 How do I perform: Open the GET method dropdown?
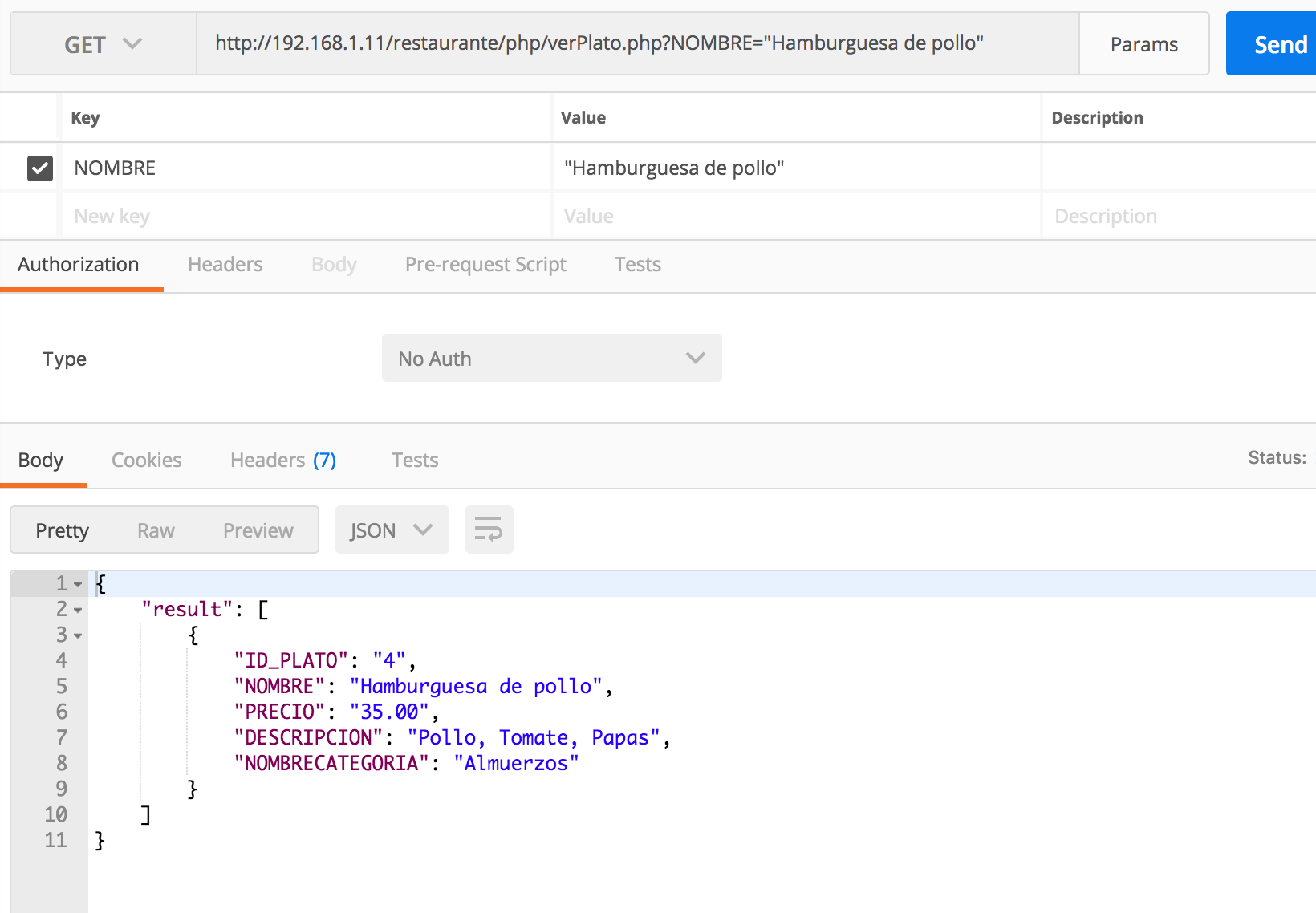[x=104, y=44]
